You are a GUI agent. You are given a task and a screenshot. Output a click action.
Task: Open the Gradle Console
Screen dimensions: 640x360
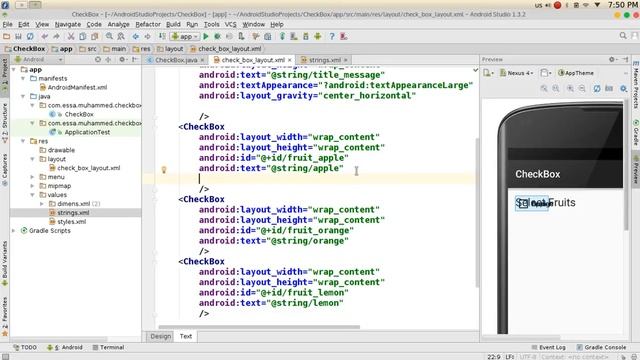[x=601, y=347]
